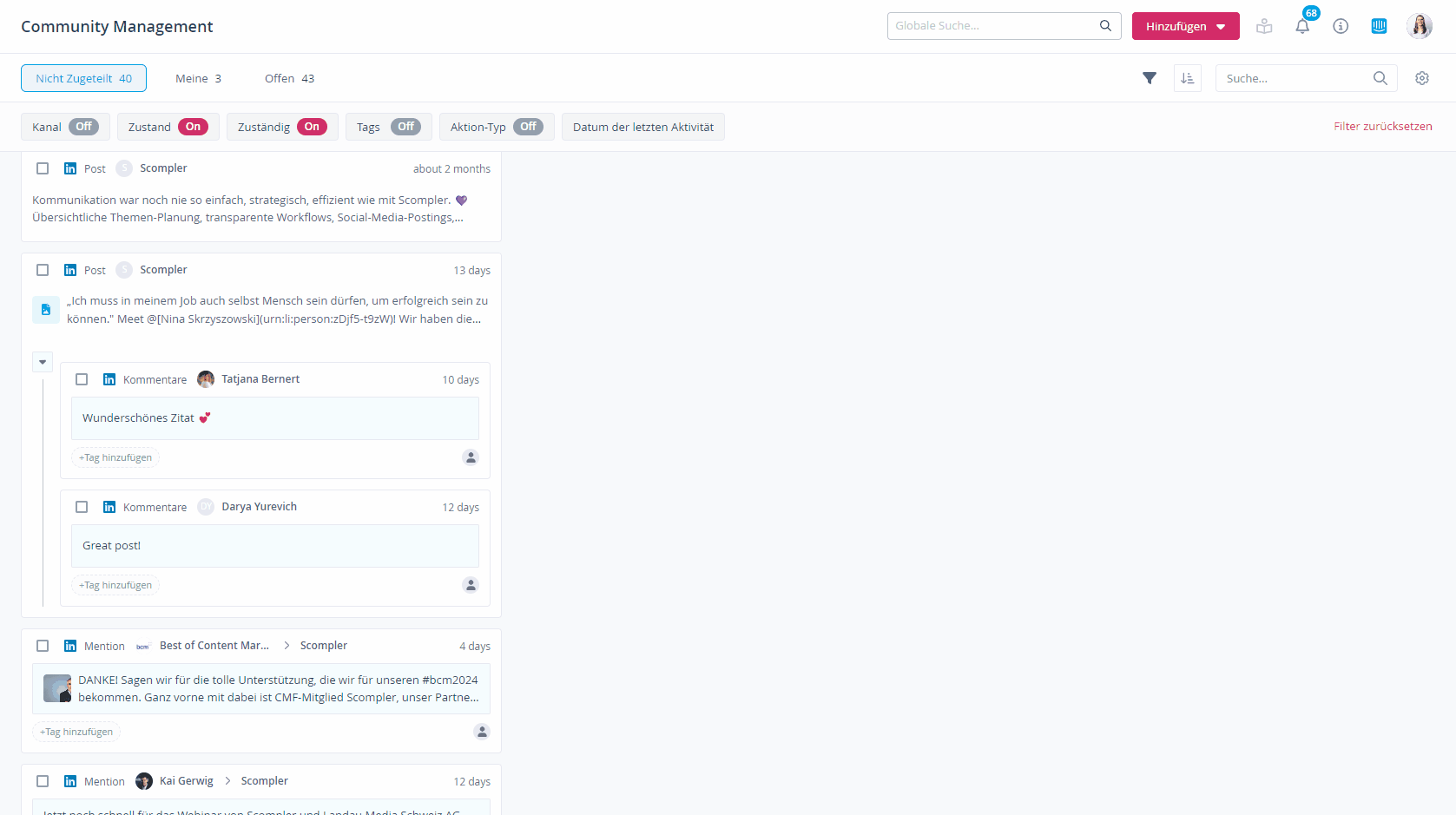Open the Intercom chat icon
The image size is (1456, 815).
click(x=1379, y=27)
